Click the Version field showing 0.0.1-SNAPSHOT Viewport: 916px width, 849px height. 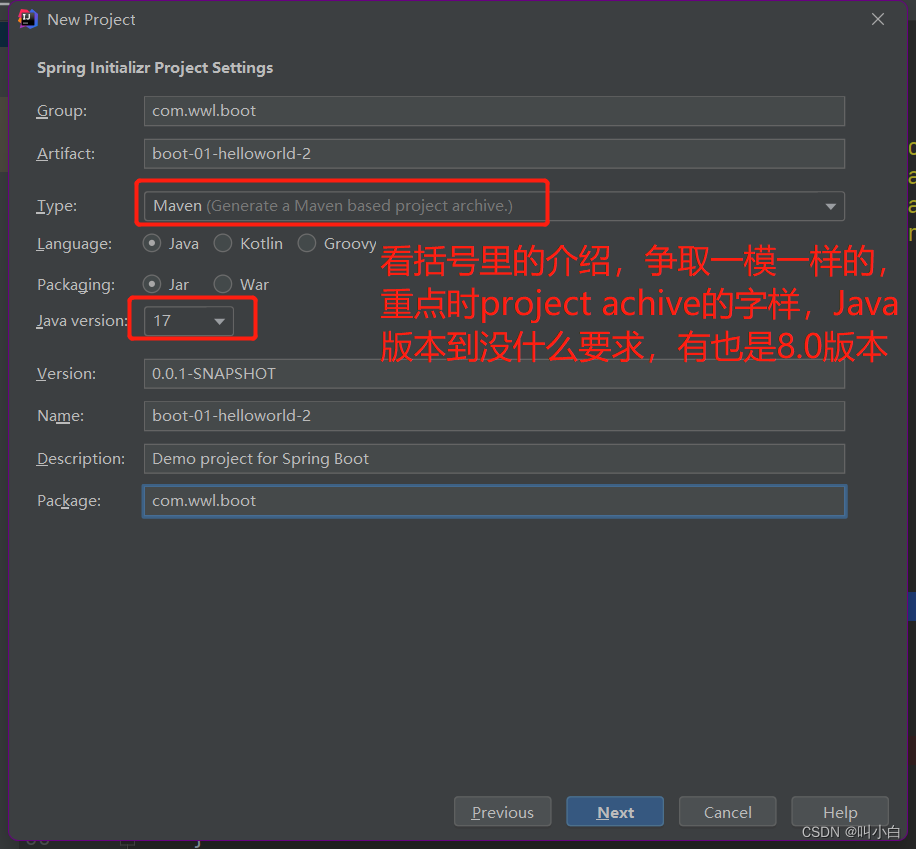(494, 373)
